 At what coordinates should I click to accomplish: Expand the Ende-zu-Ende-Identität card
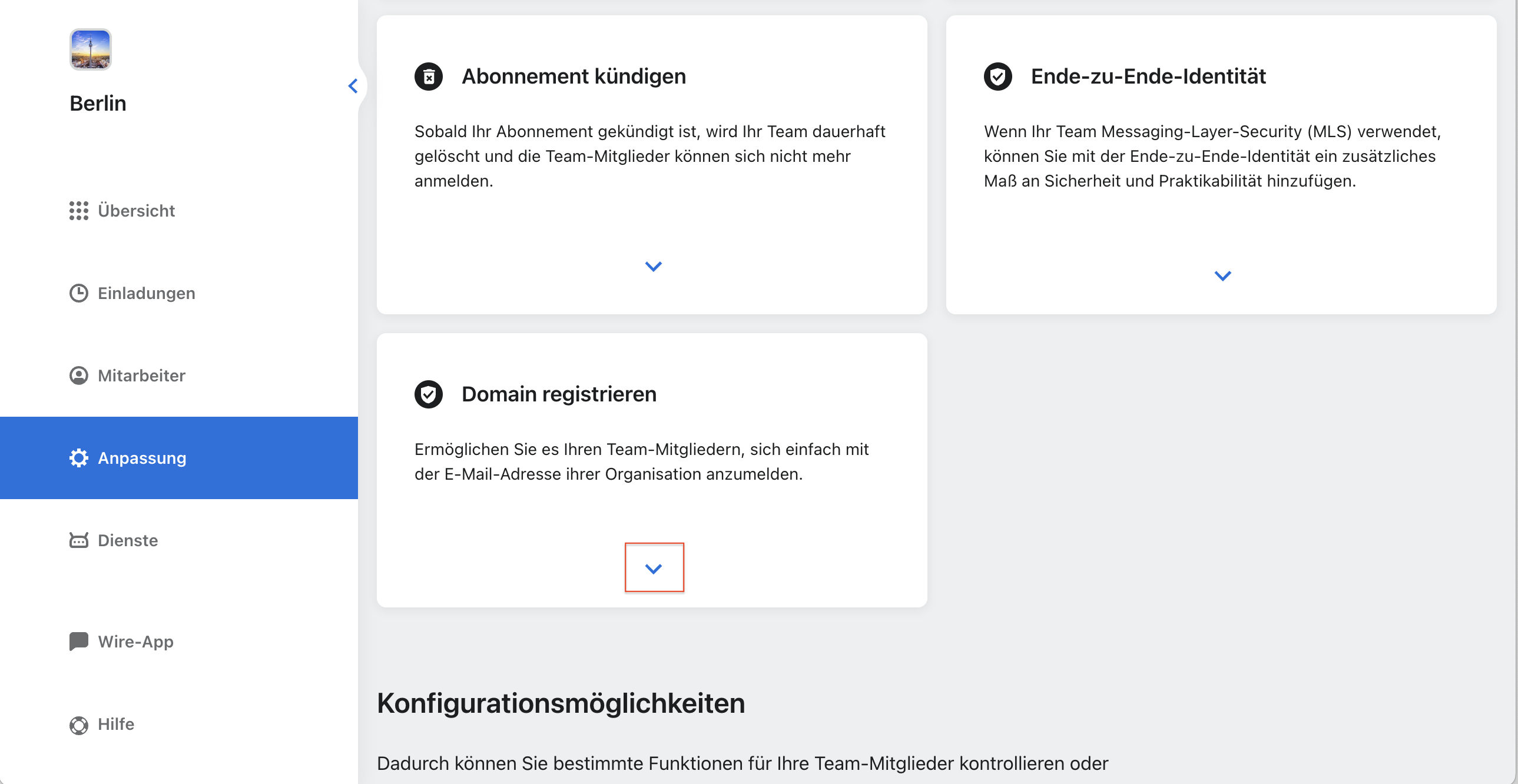(1222, 276)
